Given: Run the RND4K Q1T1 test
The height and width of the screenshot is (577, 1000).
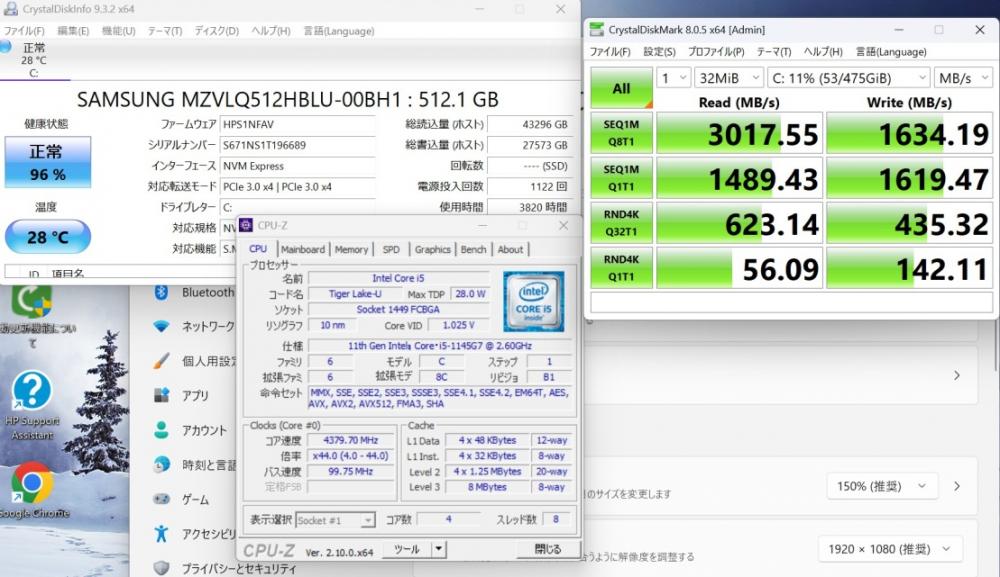Looking at the screenshot, I should pyautogui.click(x=621, y=268).
